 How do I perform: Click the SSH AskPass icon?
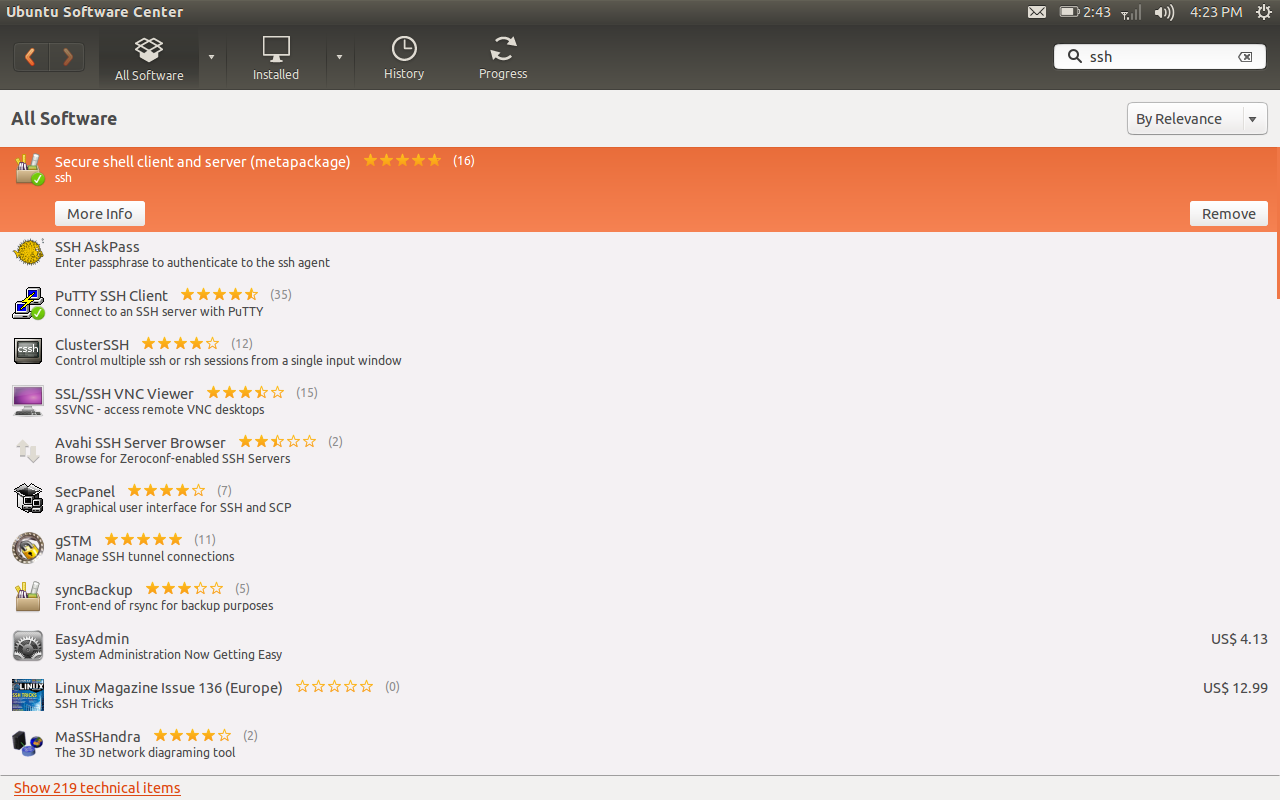tap(28, 253)
